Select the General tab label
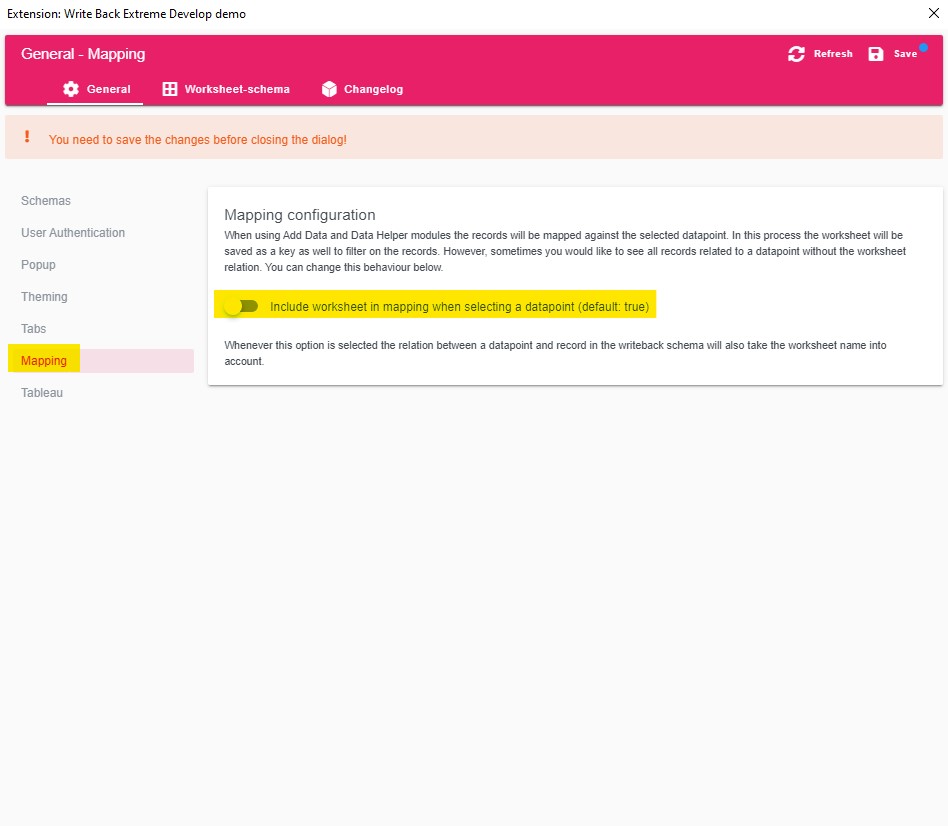This screenshot has height=826, width=948. point(108,89)
